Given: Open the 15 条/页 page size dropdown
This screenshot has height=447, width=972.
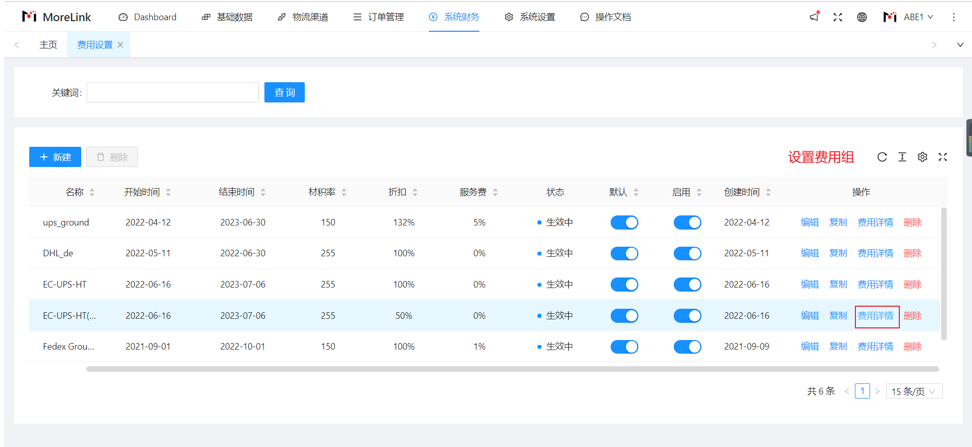Looking at the screenshot, I should click(x=914, y=391).
